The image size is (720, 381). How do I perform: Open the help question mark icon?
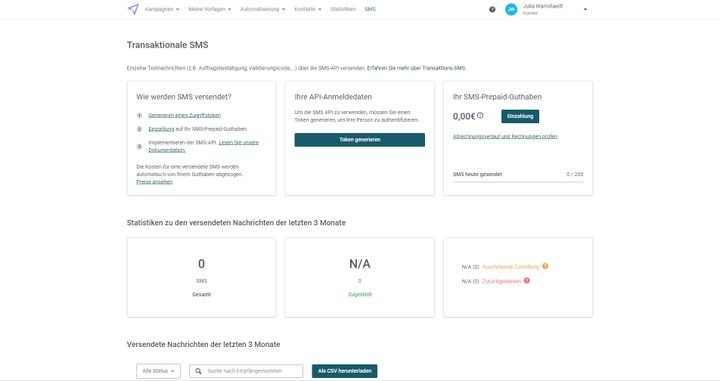[x=492, y=9]
